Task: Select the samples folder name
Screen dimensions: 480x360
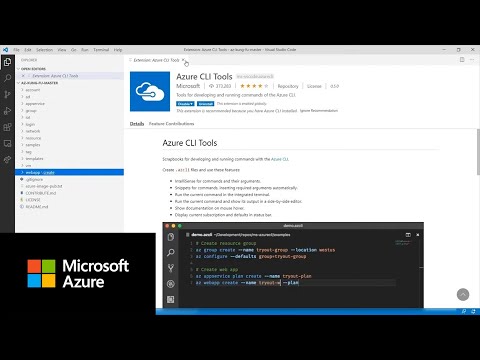Action: point(33,145)
